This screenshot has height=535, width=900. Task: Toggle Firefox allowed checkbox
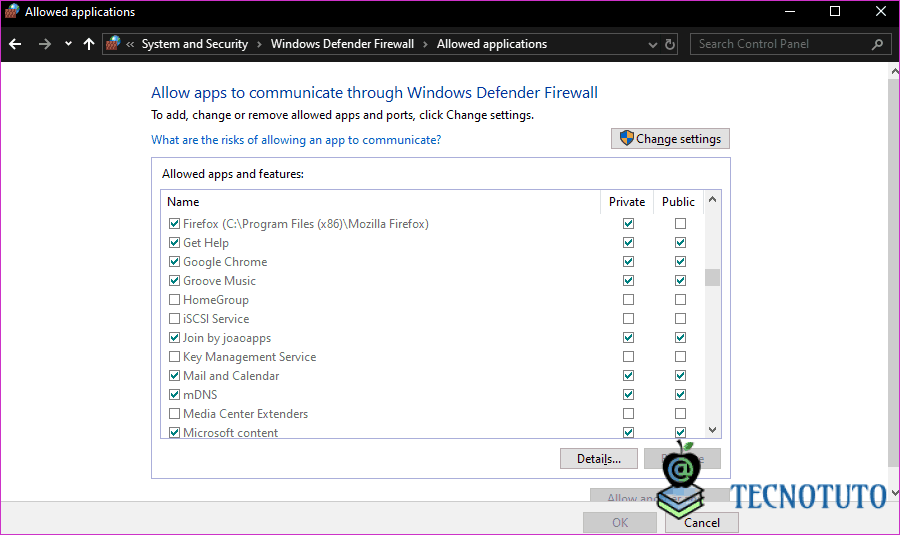coord(174,224)
